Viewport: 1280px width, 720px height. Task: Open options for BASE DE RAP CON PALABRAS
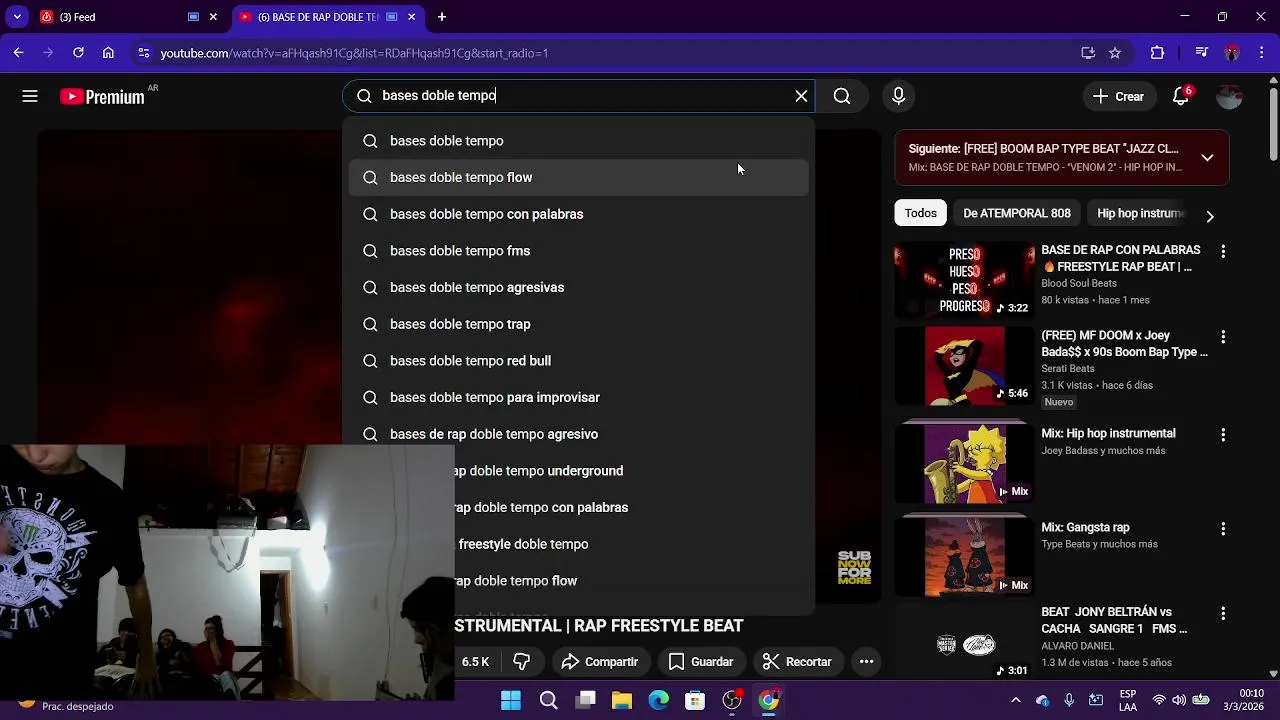[x=1222, y=252]
